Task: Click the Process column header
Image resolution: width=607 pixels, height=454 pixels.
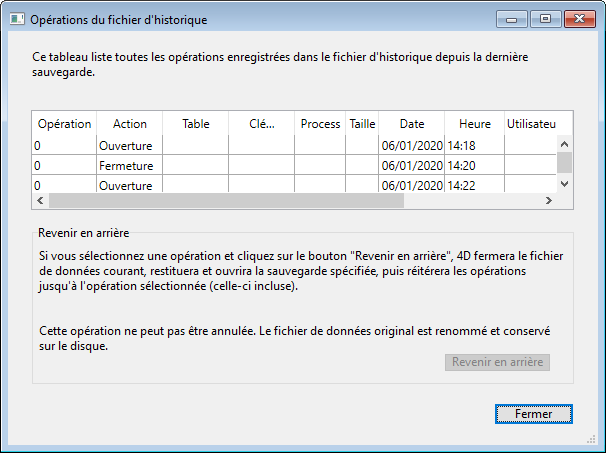Action: click(320, 124)
